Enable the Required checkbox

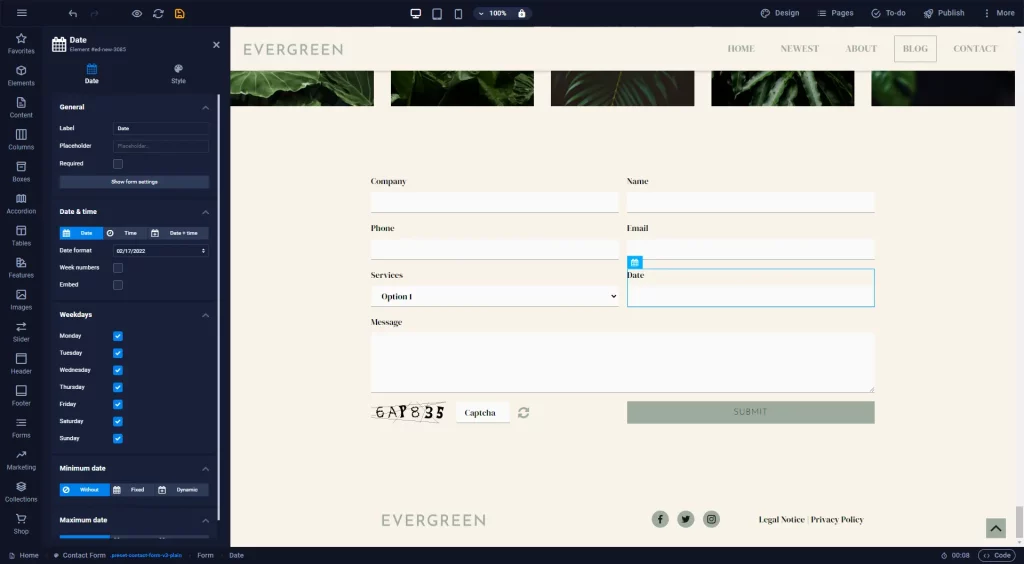pos(118,164)
